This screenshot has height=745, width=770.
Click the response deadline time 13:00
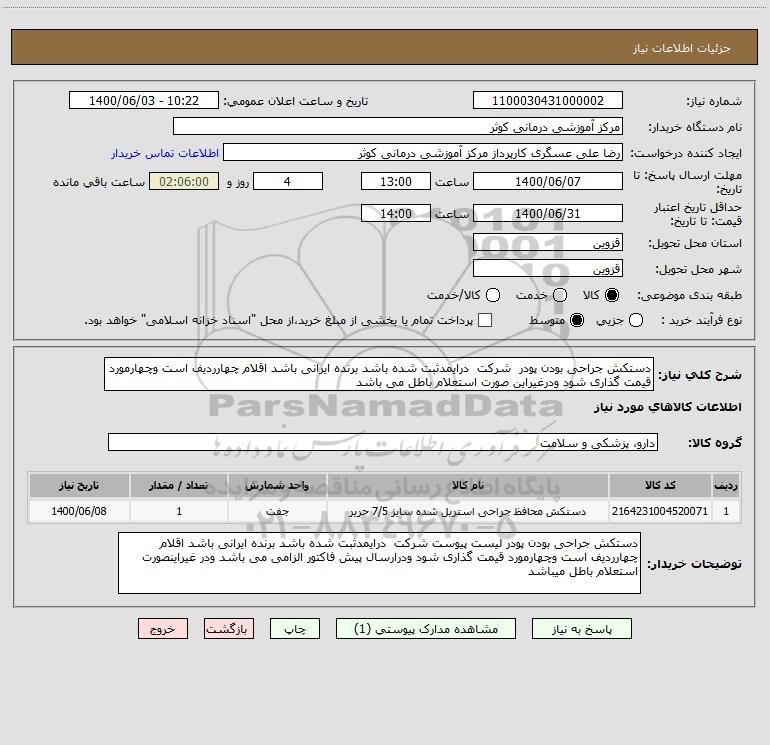pyautogui.click(x=396, y=181)
